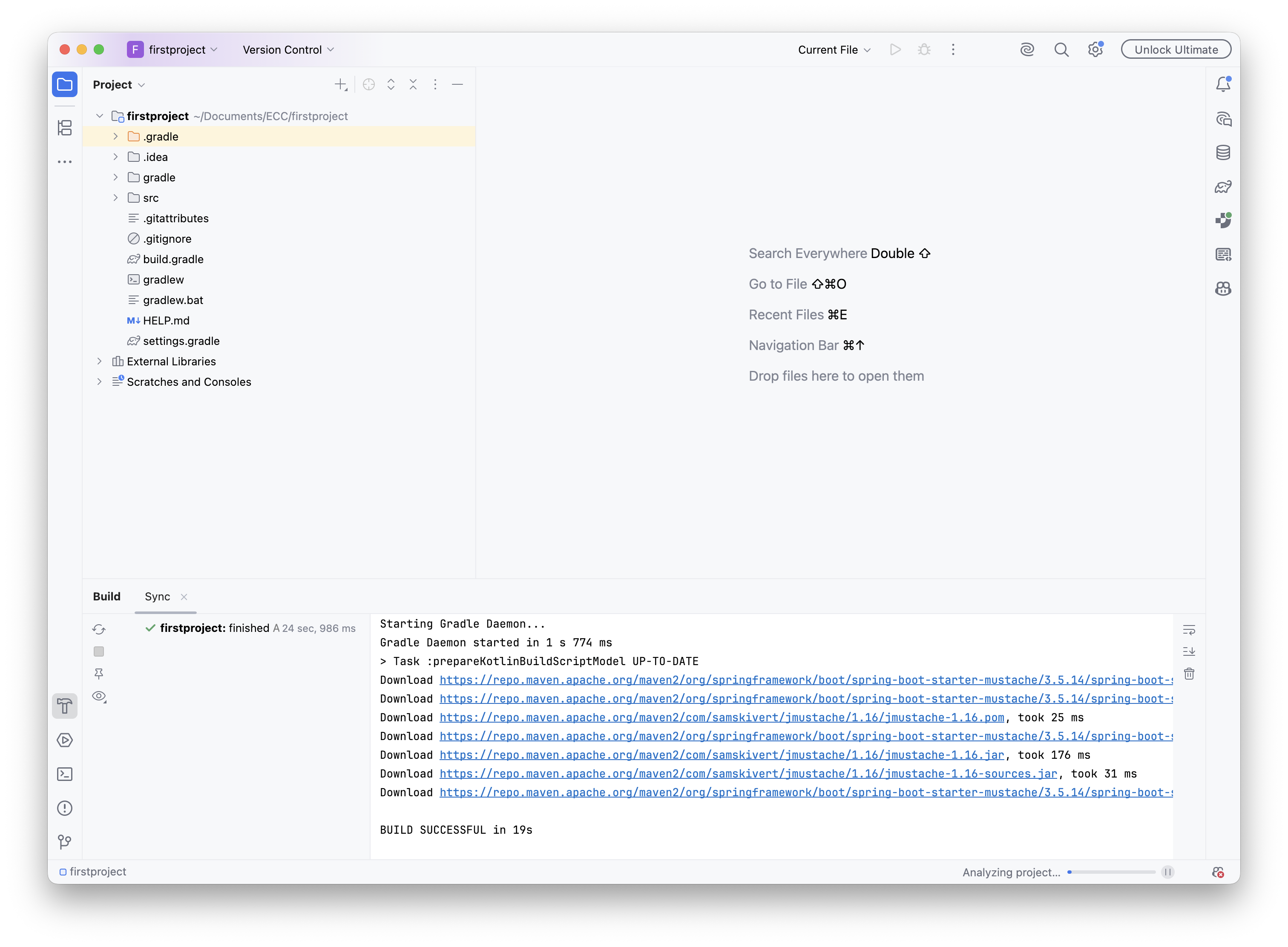Click the Unlock Ultimate button

(1176, 50)
